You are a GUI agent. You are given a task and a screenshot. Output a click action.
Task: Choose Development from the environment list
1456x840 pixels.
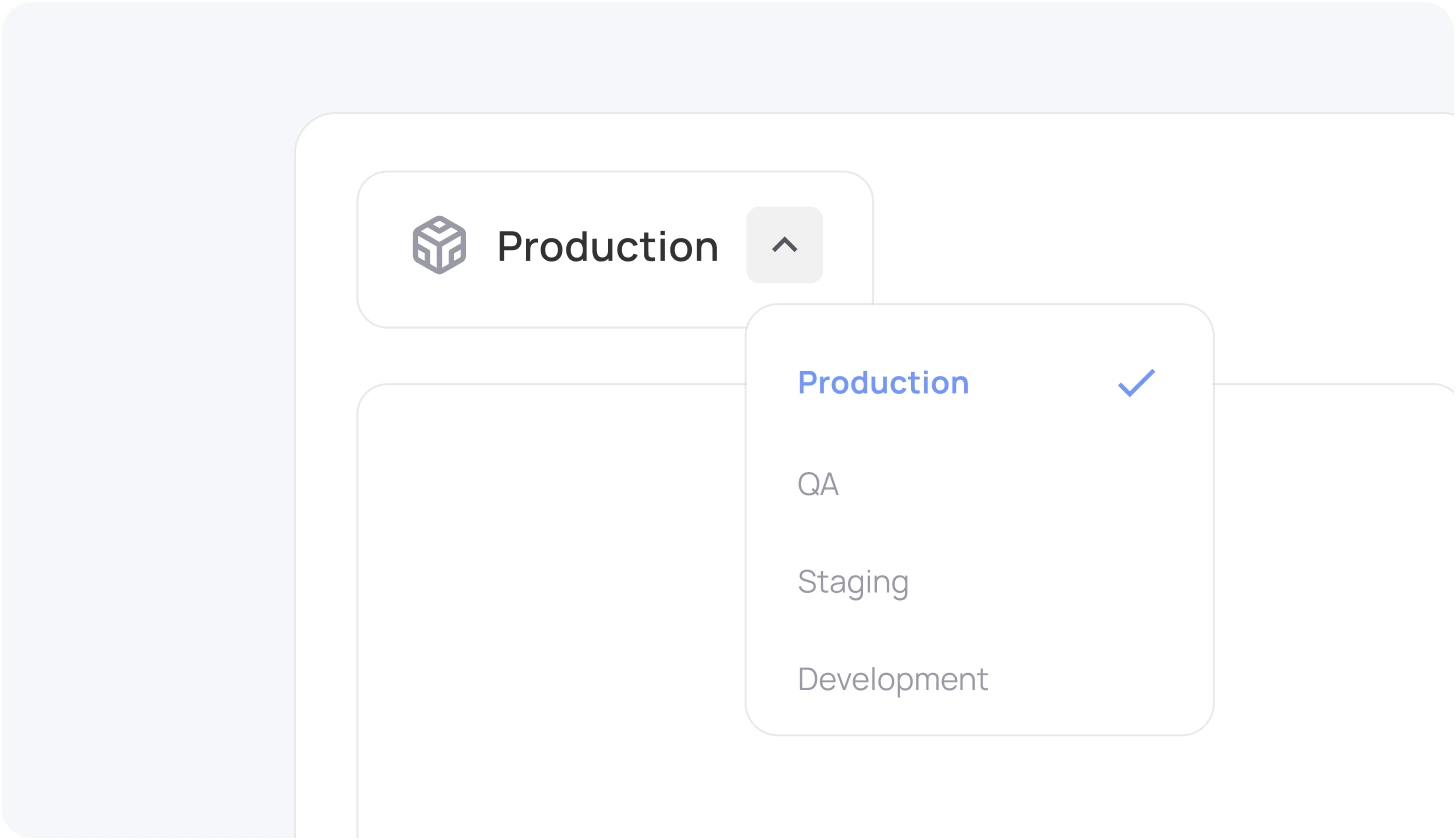(x=893, y=679)
